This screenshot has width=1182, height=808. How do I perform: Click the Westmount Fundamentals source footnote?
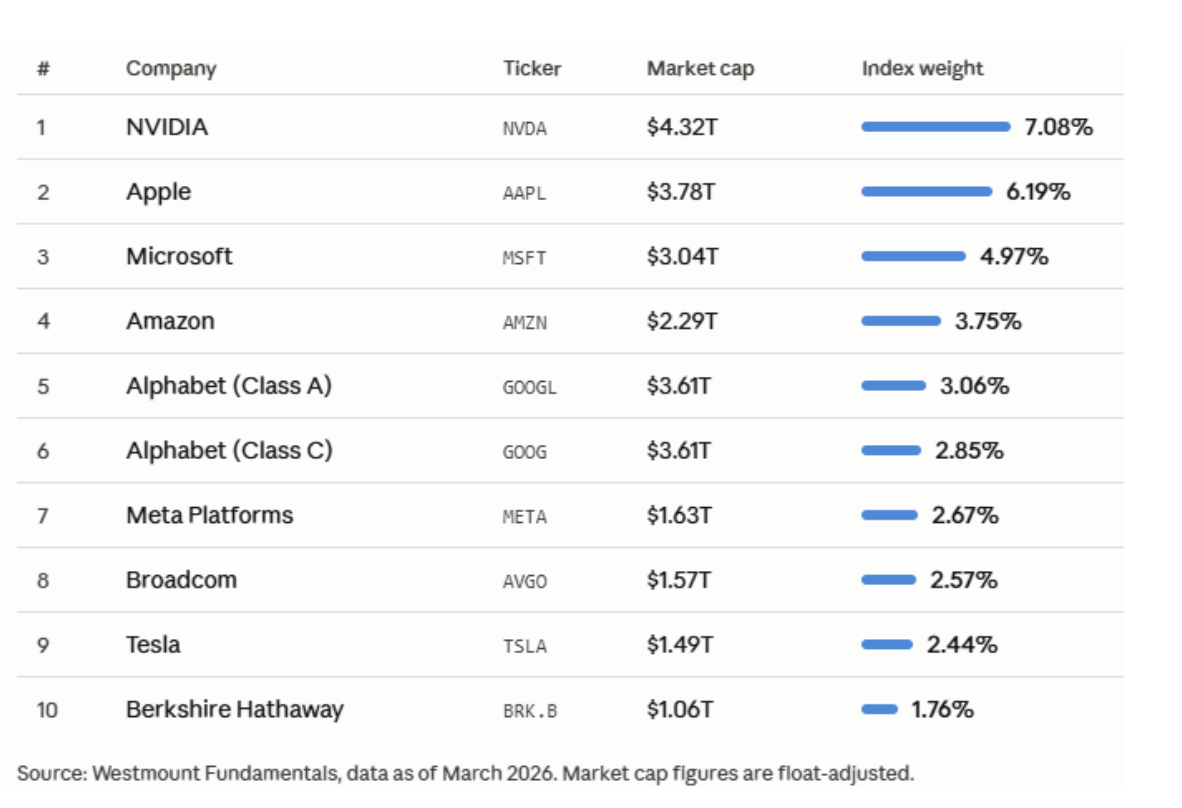point(465,773)
